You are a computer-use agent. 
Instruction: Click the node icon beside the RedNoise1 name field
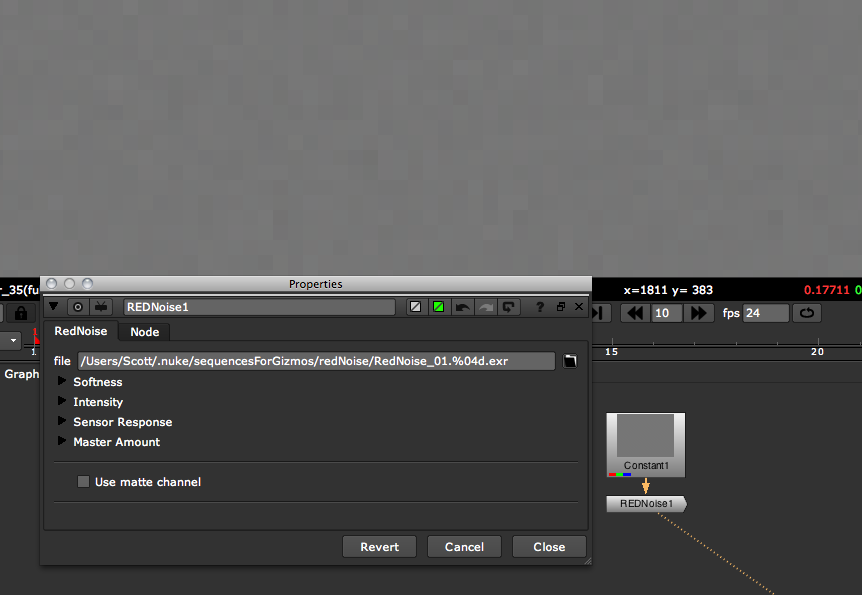(x=101, y=307)
